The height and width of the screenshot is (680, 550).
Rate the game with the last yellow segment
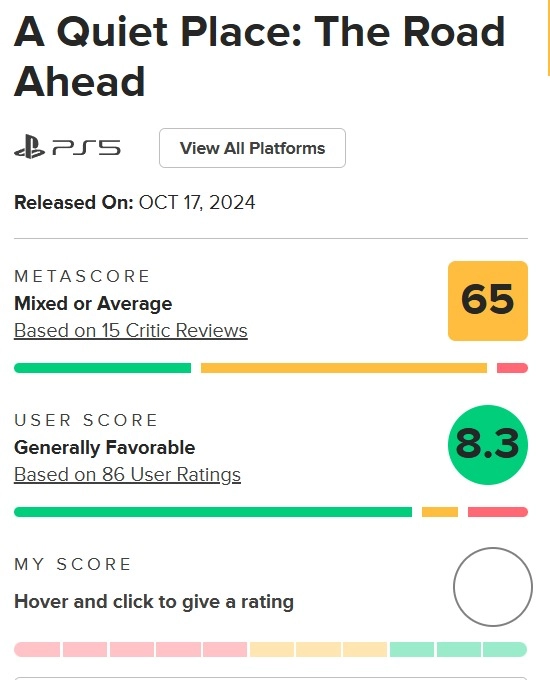365,649
